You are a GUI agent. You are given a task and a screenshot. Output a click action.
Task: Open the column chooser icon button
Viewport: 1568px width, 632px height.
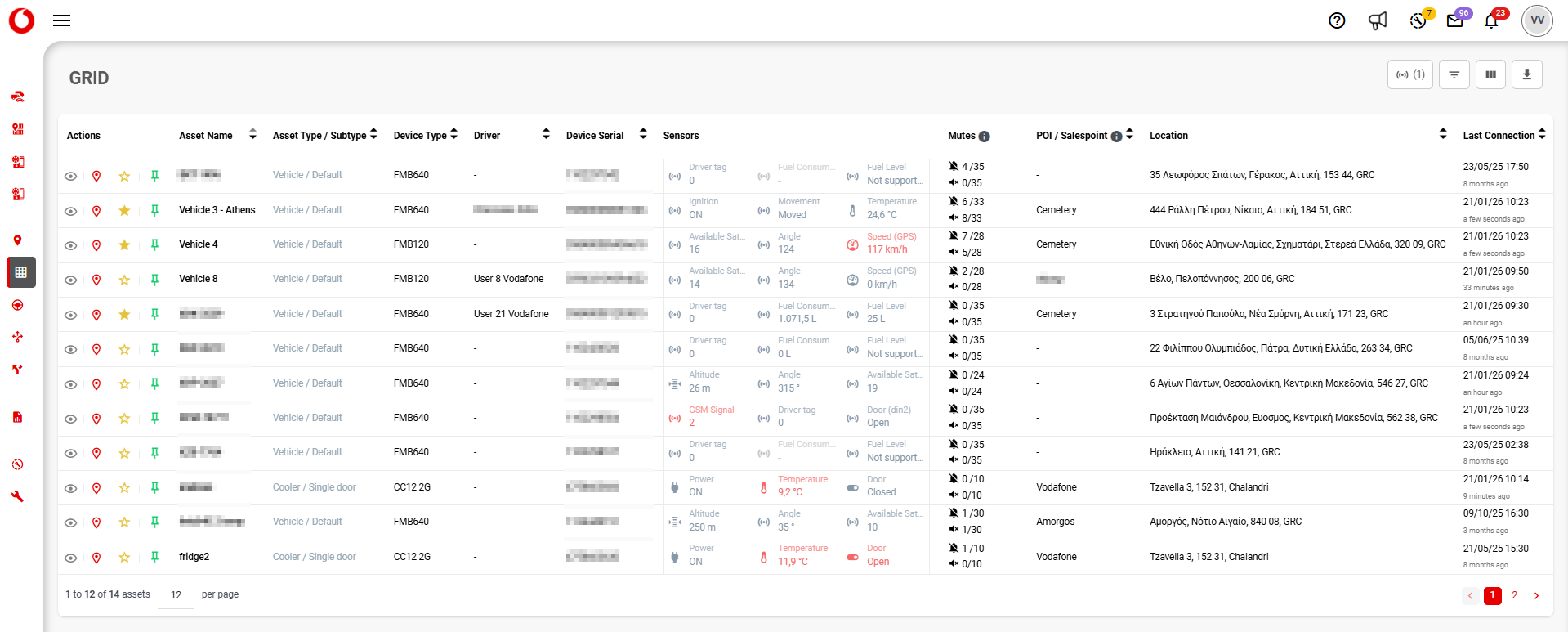pyautogui.click(x=1490, y=74)
